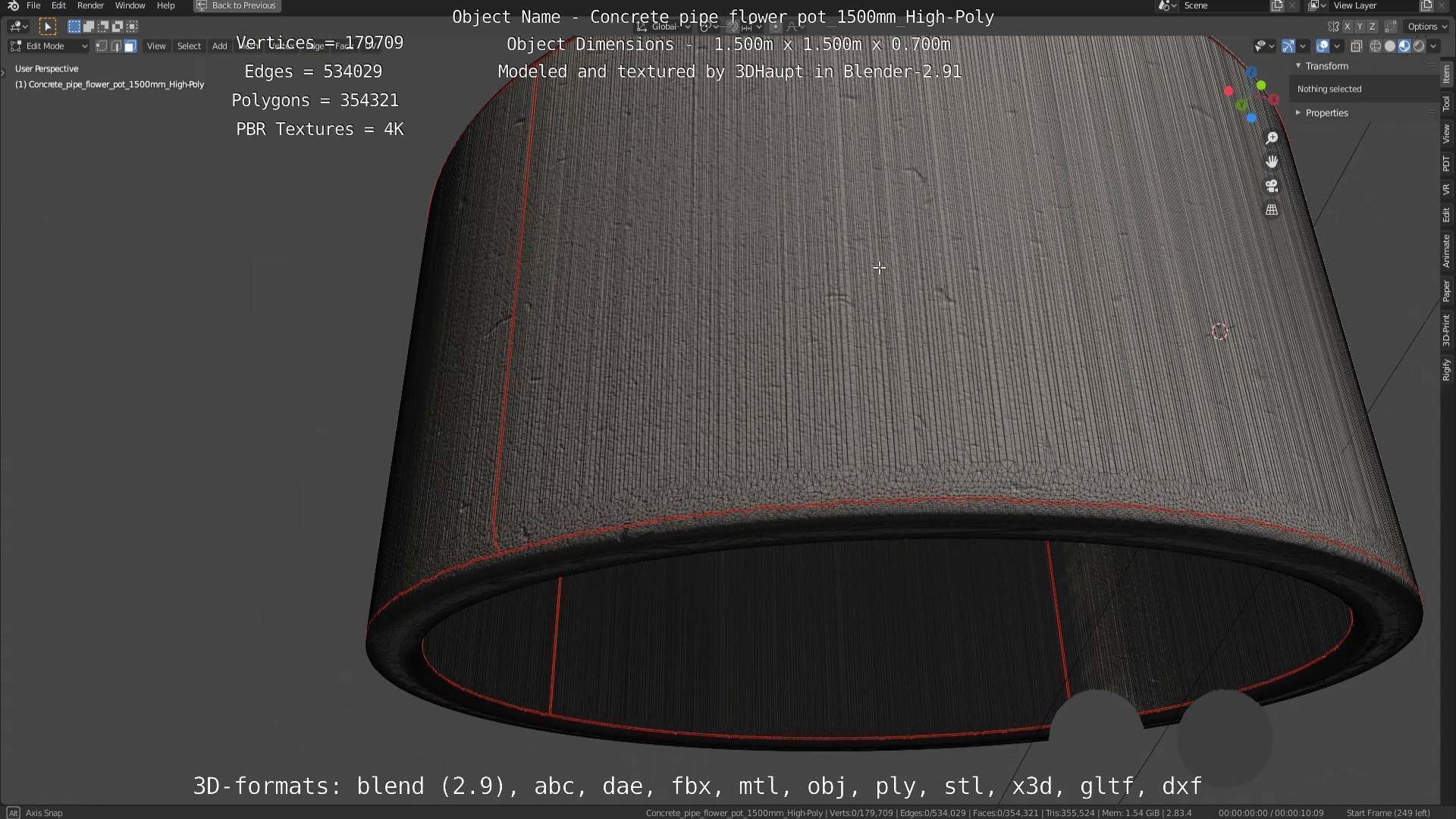1456x819 pixels.
Task: Open the overlays settings dropdown arrow
Action: tap(1337, 46)
